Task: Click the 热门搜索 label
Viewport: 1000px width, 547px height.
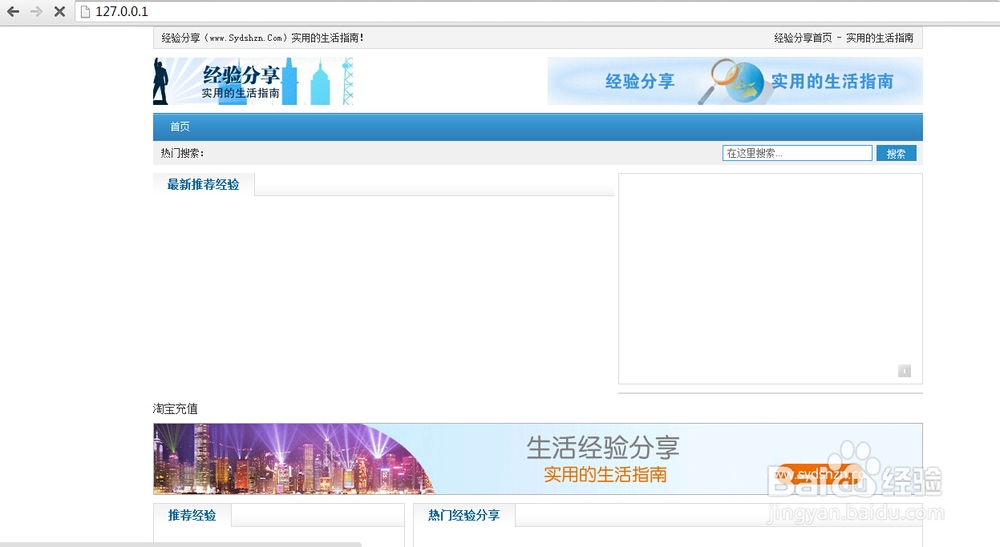Action: (182, 153)
